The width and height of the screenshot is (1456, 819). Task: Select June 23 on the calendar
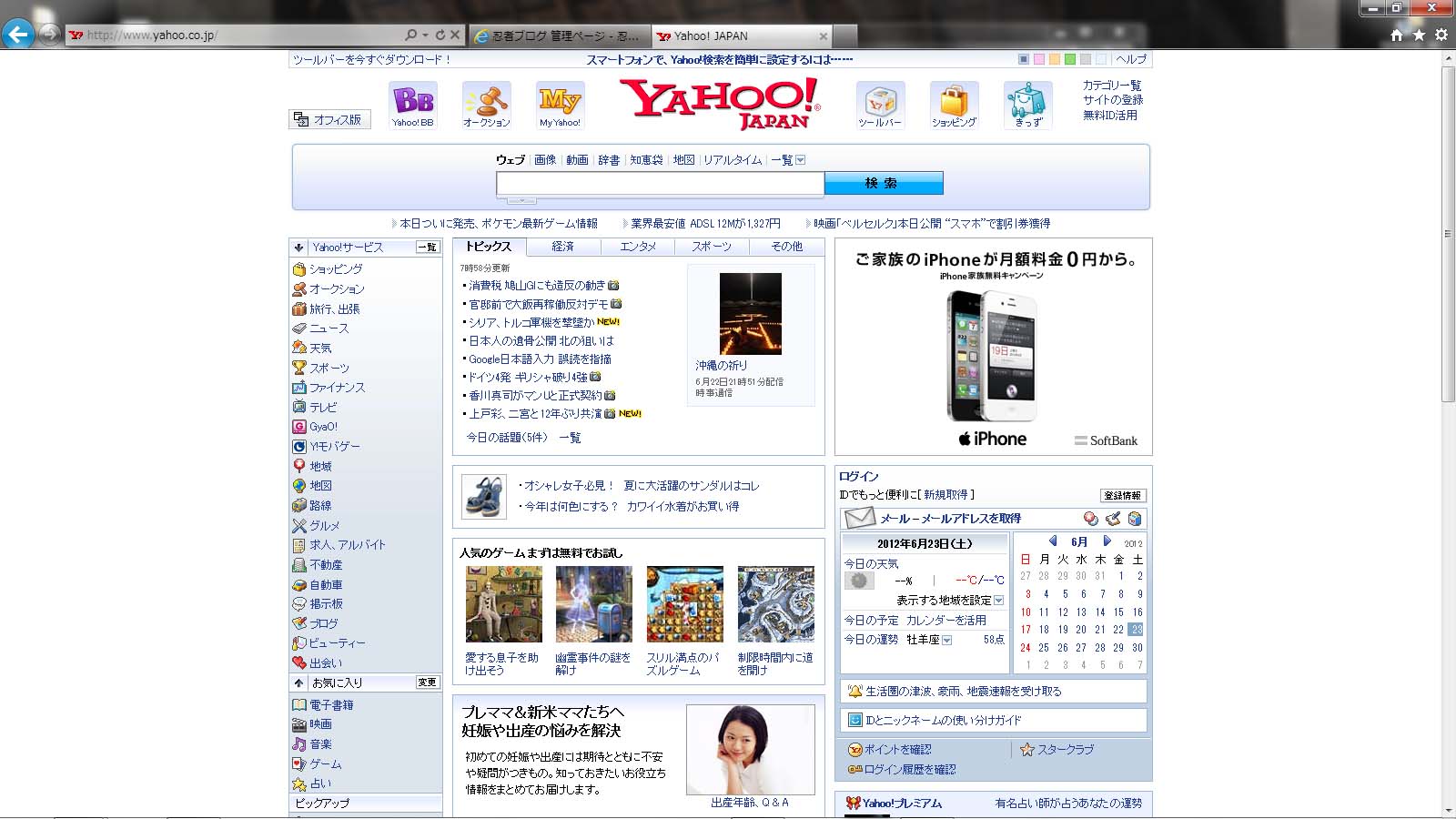[x=1137, y=630]
